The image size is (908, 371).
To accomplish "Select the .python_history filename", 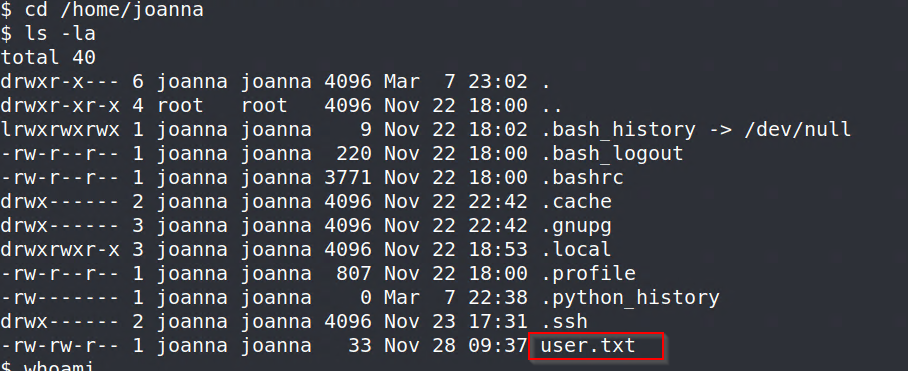I will (630, 297).
